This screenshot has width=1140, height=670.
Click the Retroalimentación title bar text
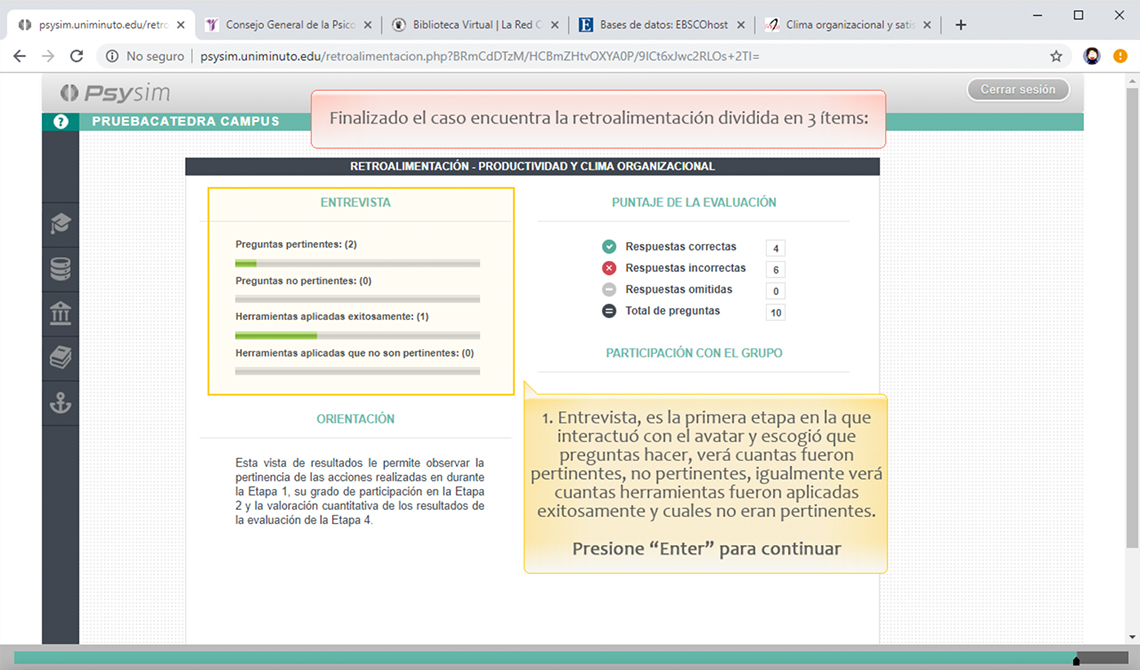tap(532, 166)
